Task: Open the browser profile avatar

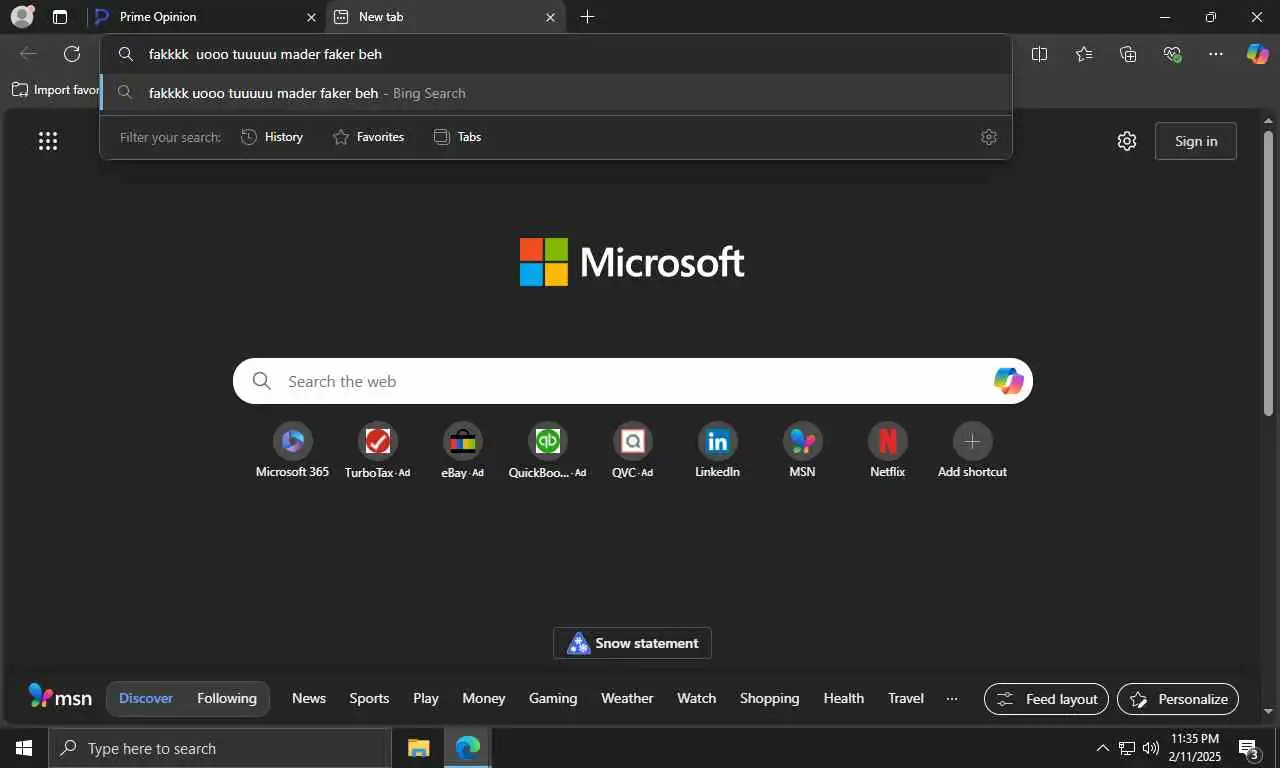Action: pyautogui.click(x=22, y=17)
